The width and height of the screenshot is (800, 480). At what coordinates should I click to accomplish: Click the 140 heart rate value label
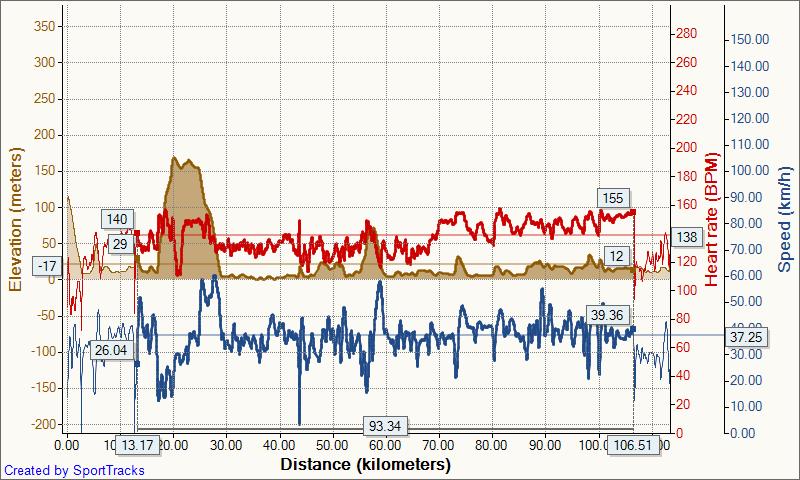click(x=117, y=219)
